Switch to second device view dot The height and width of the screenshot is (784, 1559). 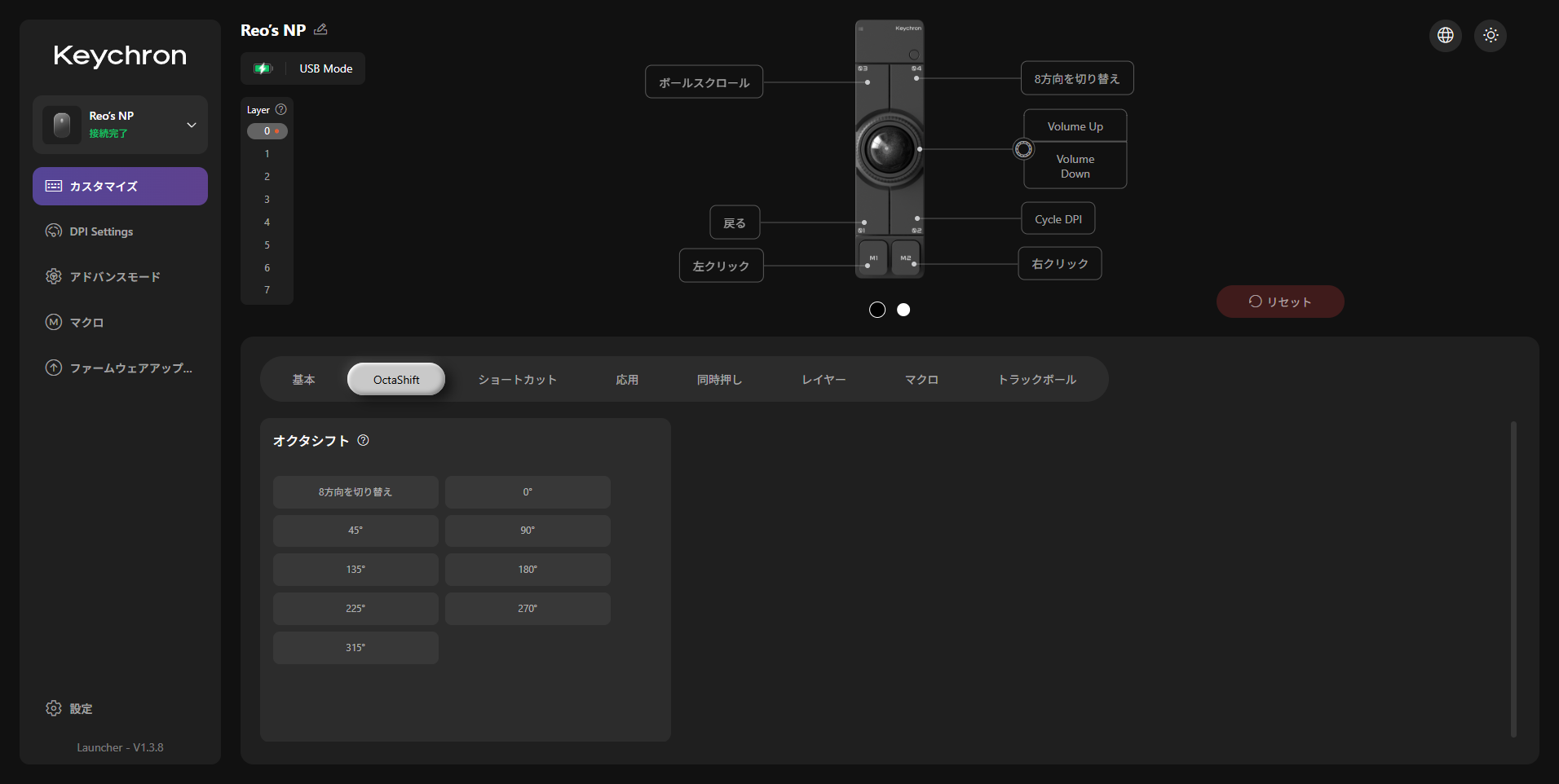pyautogui.click(x=903, y=310)
